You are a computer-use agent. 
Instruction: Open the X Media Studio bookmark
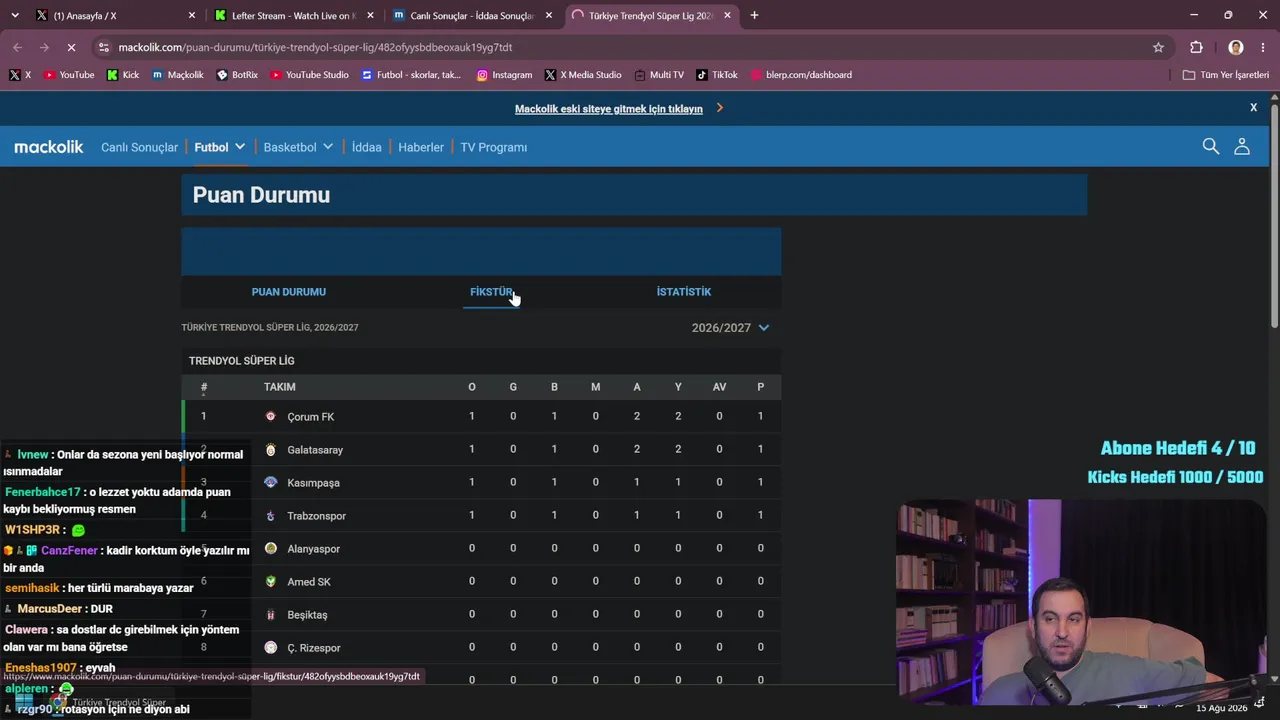[583, 75]
